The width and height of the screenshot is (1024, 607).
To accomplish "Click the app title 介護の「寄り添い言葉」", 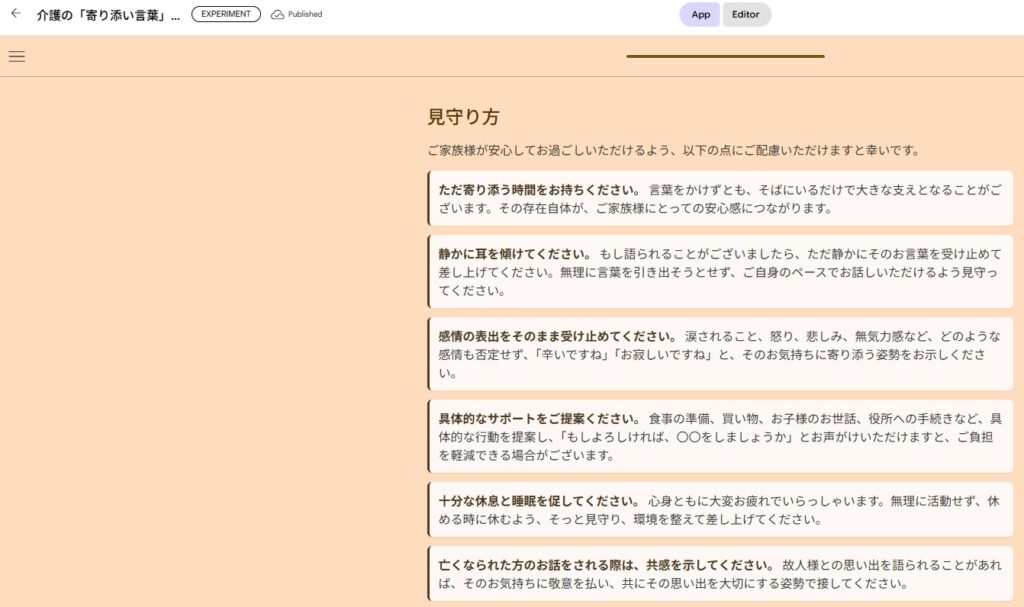I will point(108,15).
